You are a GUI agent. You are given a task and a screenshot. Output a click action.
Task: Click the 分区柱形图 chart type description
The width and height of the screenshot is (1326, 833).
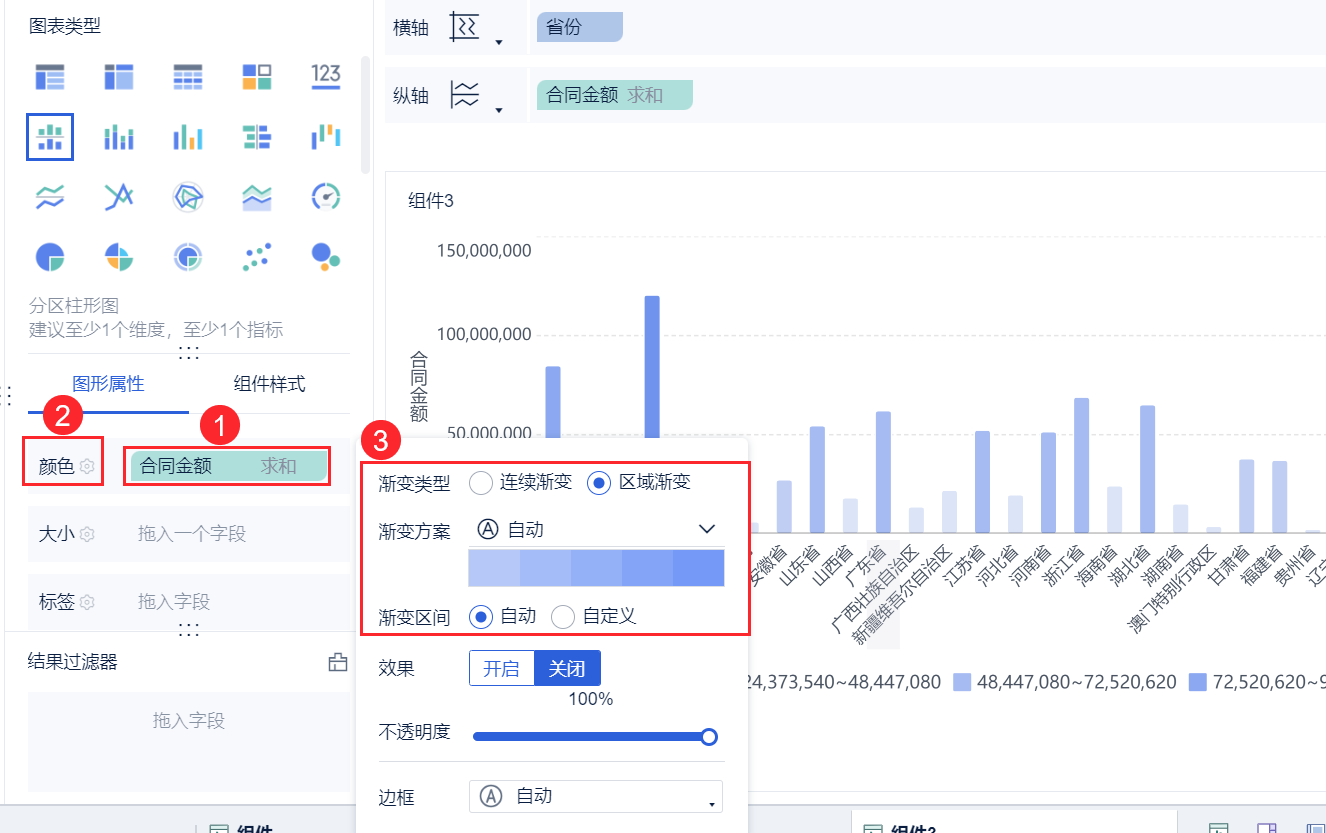(75, 306)
